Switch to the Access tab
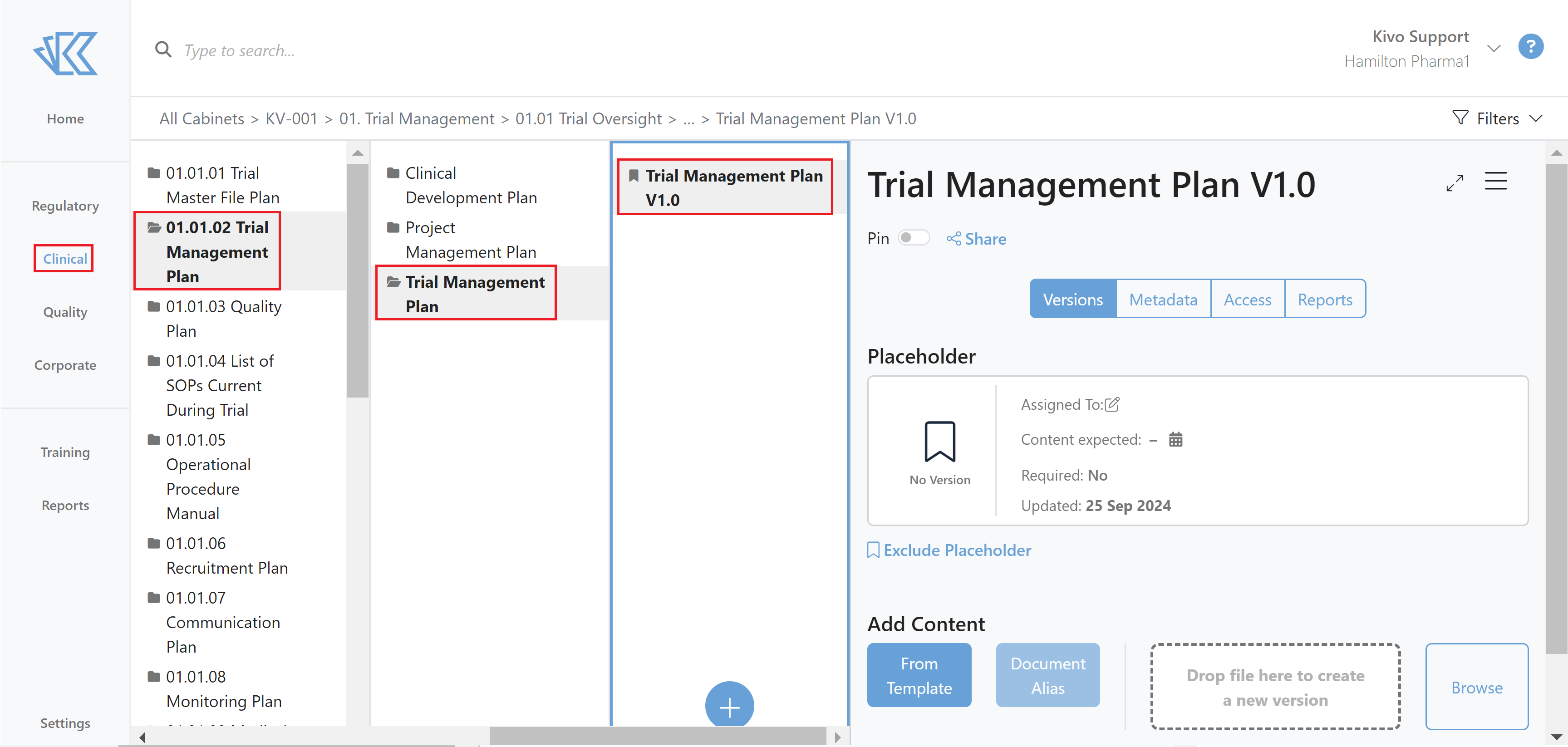Viewport: 1568px width, 747px height. coord(1247,299)
